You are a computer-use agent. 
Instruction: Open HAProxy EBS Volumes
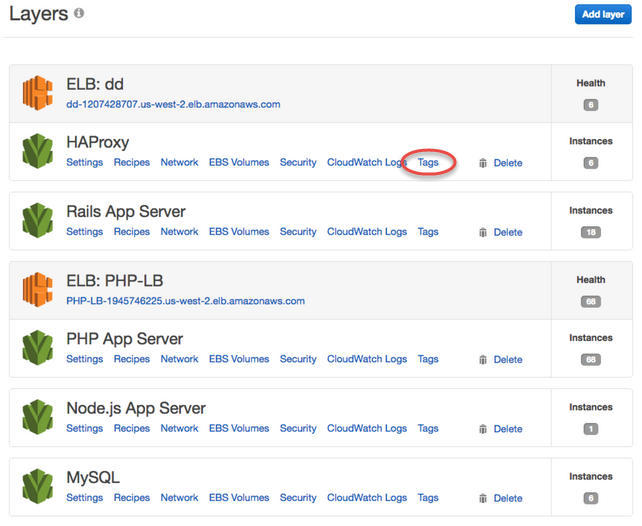(239, 163)
